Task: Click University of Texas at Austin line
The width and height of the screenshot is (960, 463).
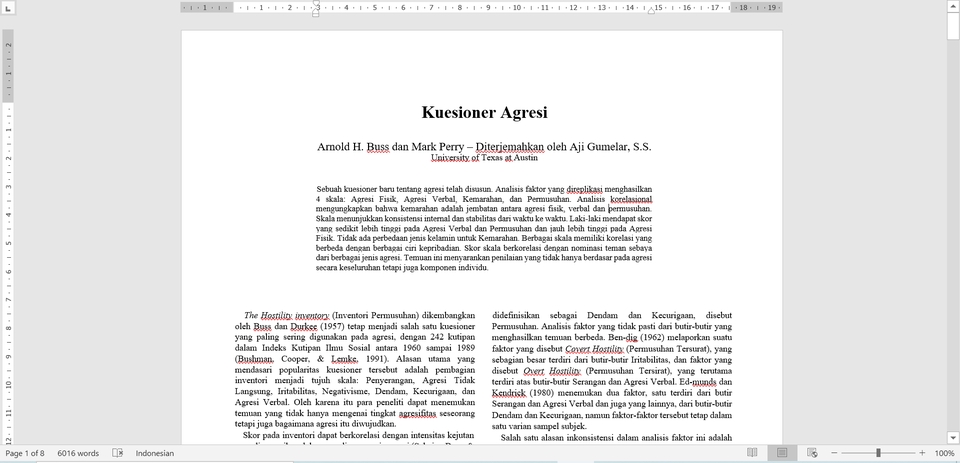Action: click(x=484, y=158)
